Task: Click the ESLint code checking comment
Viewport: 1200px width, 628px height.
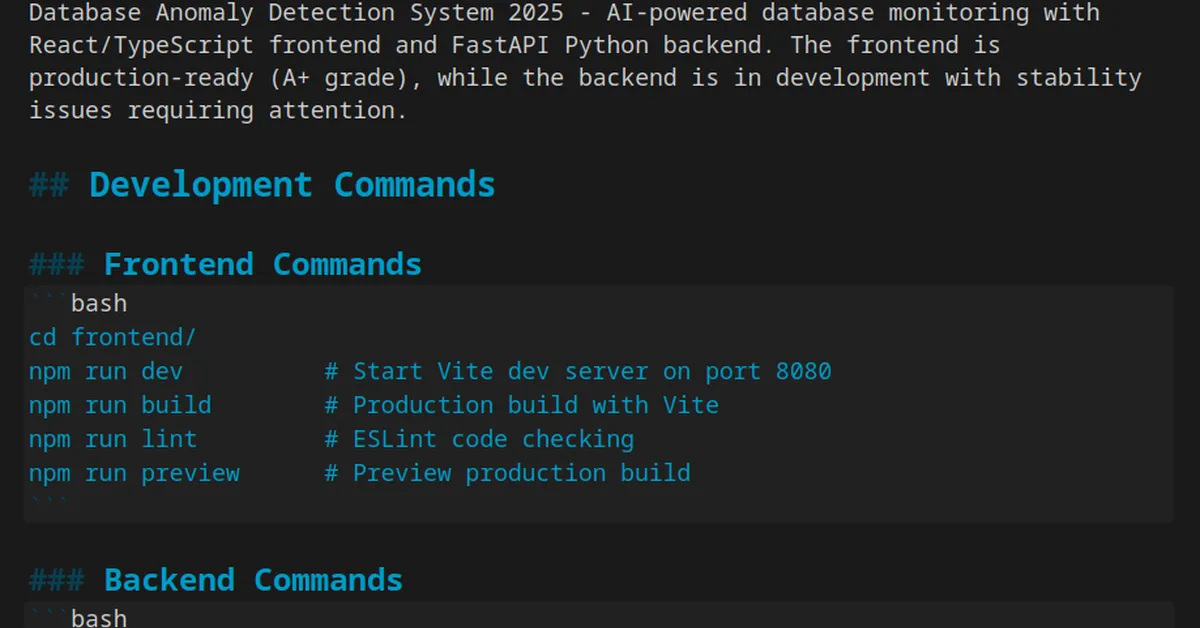Action: (478, 438)
